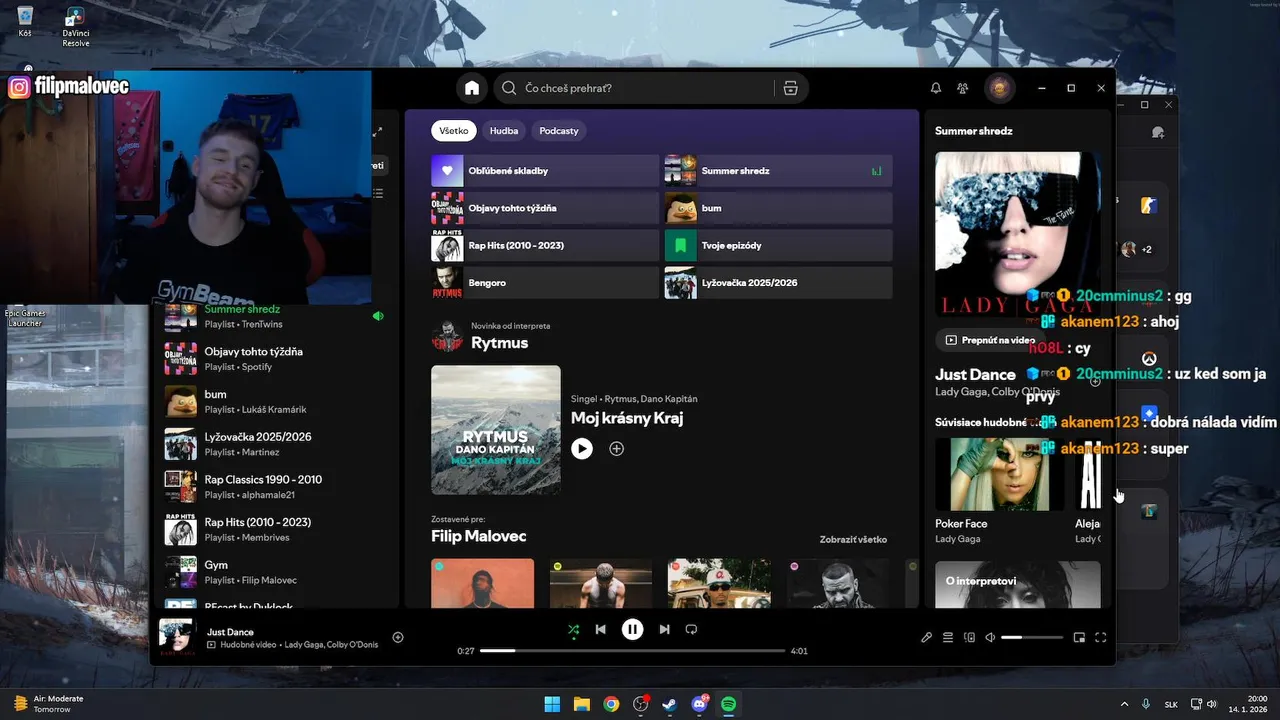Open DaVinci Resolve desktop shortcut
This screenshot has width=1280, height=720.
(x=75, y=27)
